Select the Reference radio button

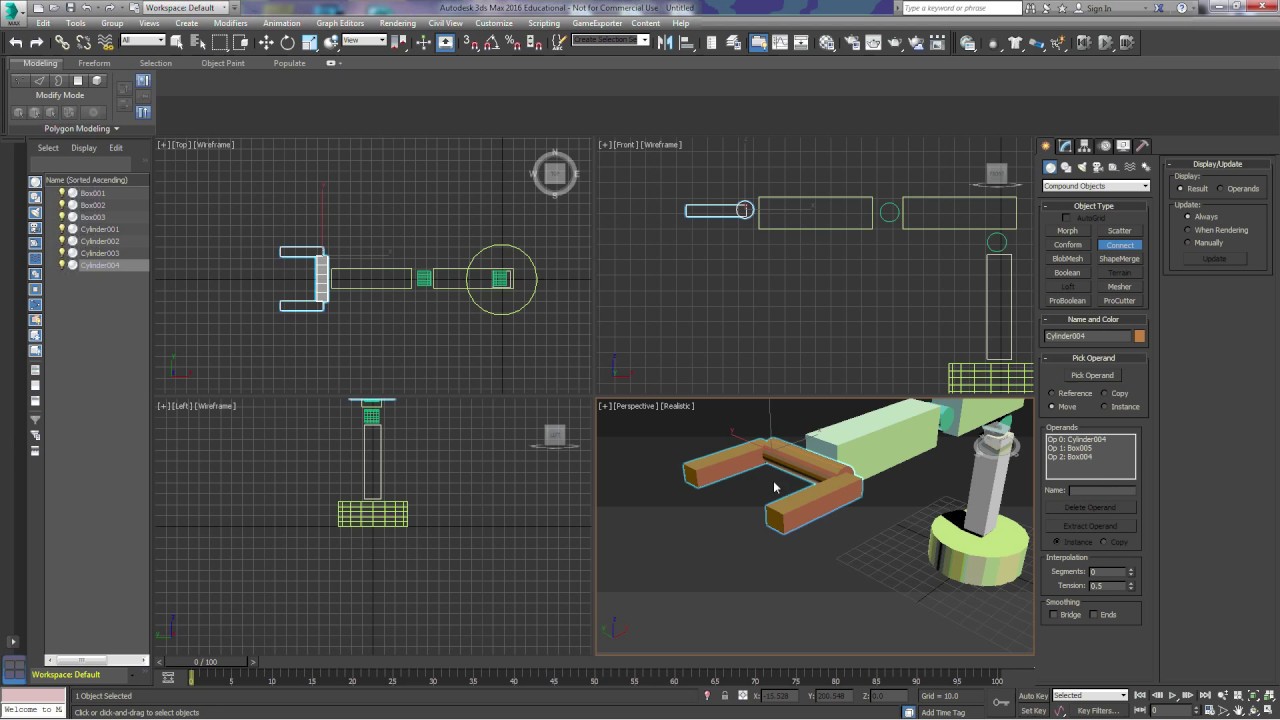[1052, 394]
